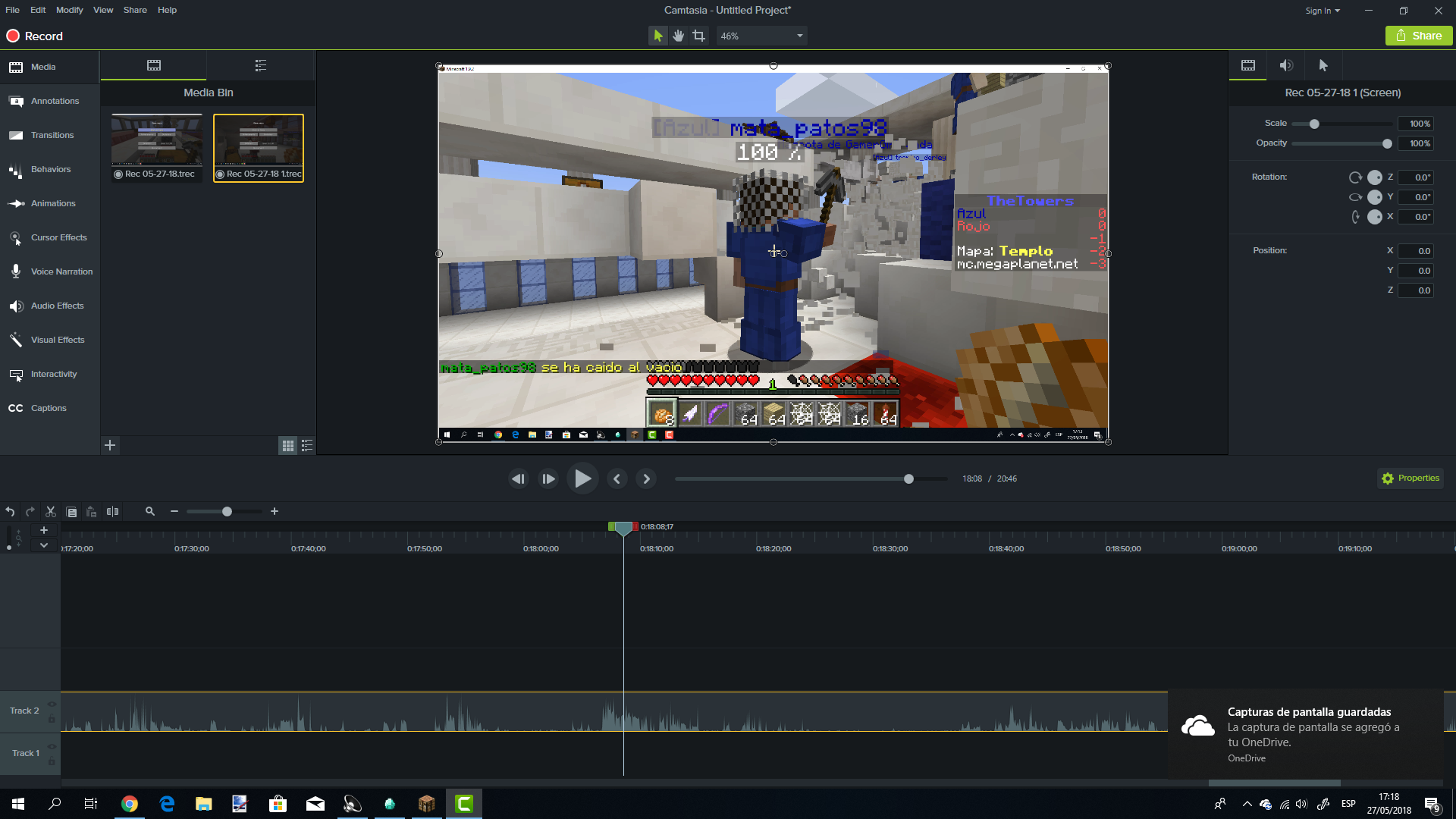
Task: Click the Opacity 100% value field
Action: pyautogui.click(x=1415, y=143)
